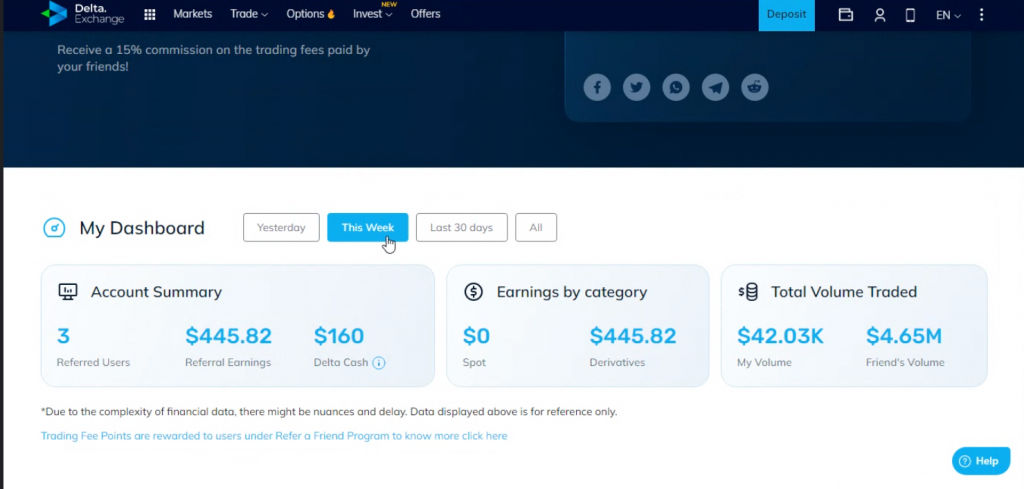The image size is (1024, 489).
Task: Click the Account Summary card title
Action: [x=156, y=292]
